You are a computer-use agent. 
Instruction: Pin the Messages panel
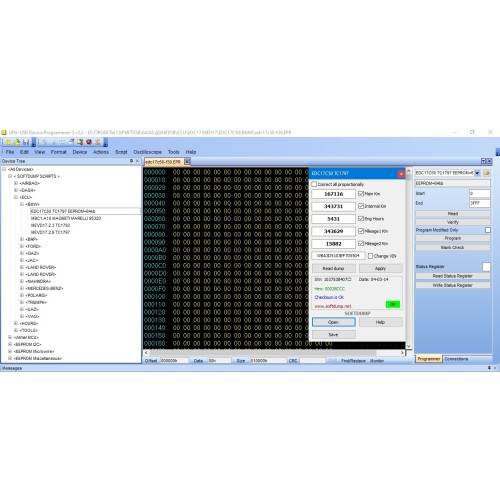(x=489, y=368)
